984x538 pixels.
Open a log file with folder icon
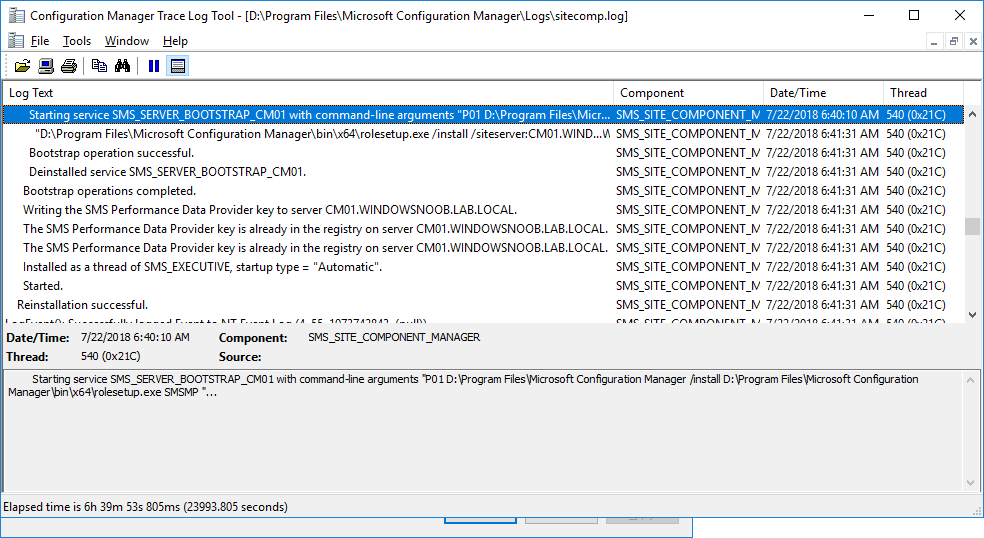click(x=23, y=66)
